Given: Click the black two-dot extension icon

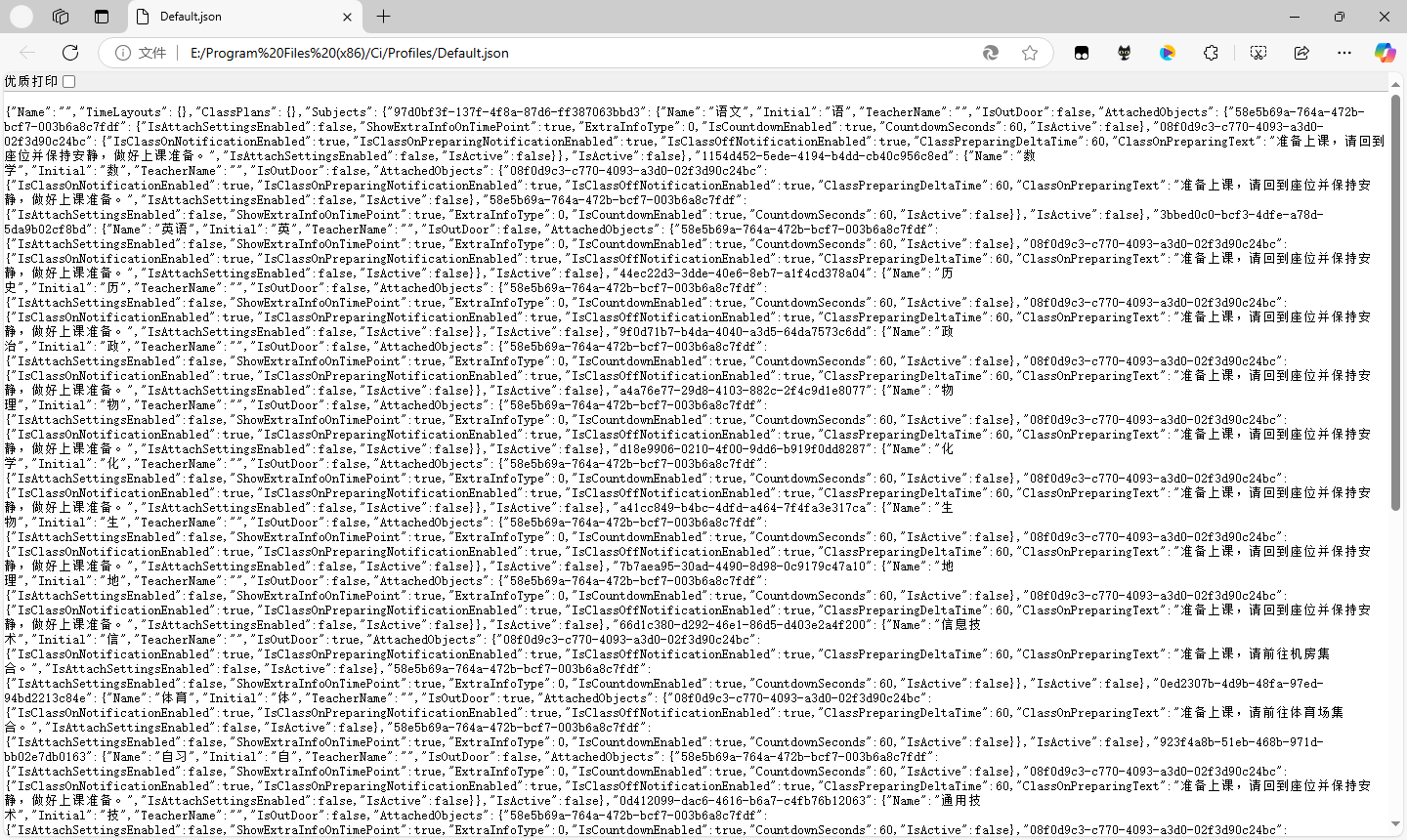Looking at the screenshot, I should [x=1082, y=53].
